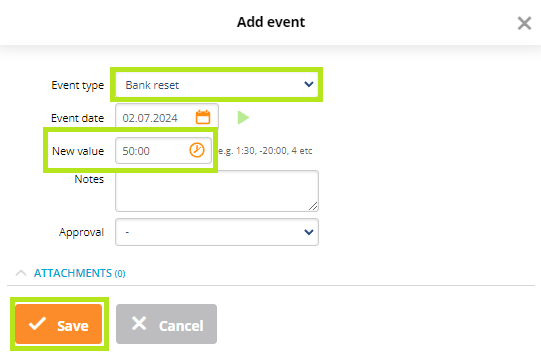Save the new event

tap(59, 324)
